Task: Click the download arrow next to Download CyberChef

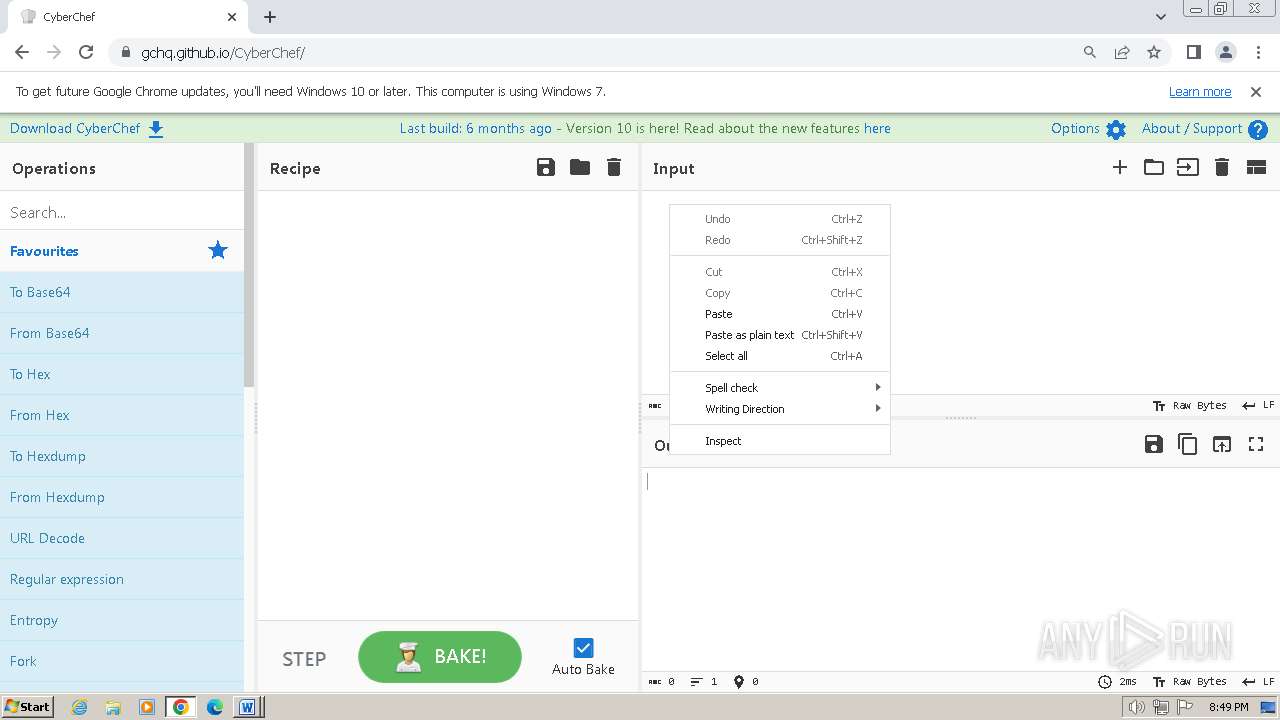Action: click(x=156, y=129)
